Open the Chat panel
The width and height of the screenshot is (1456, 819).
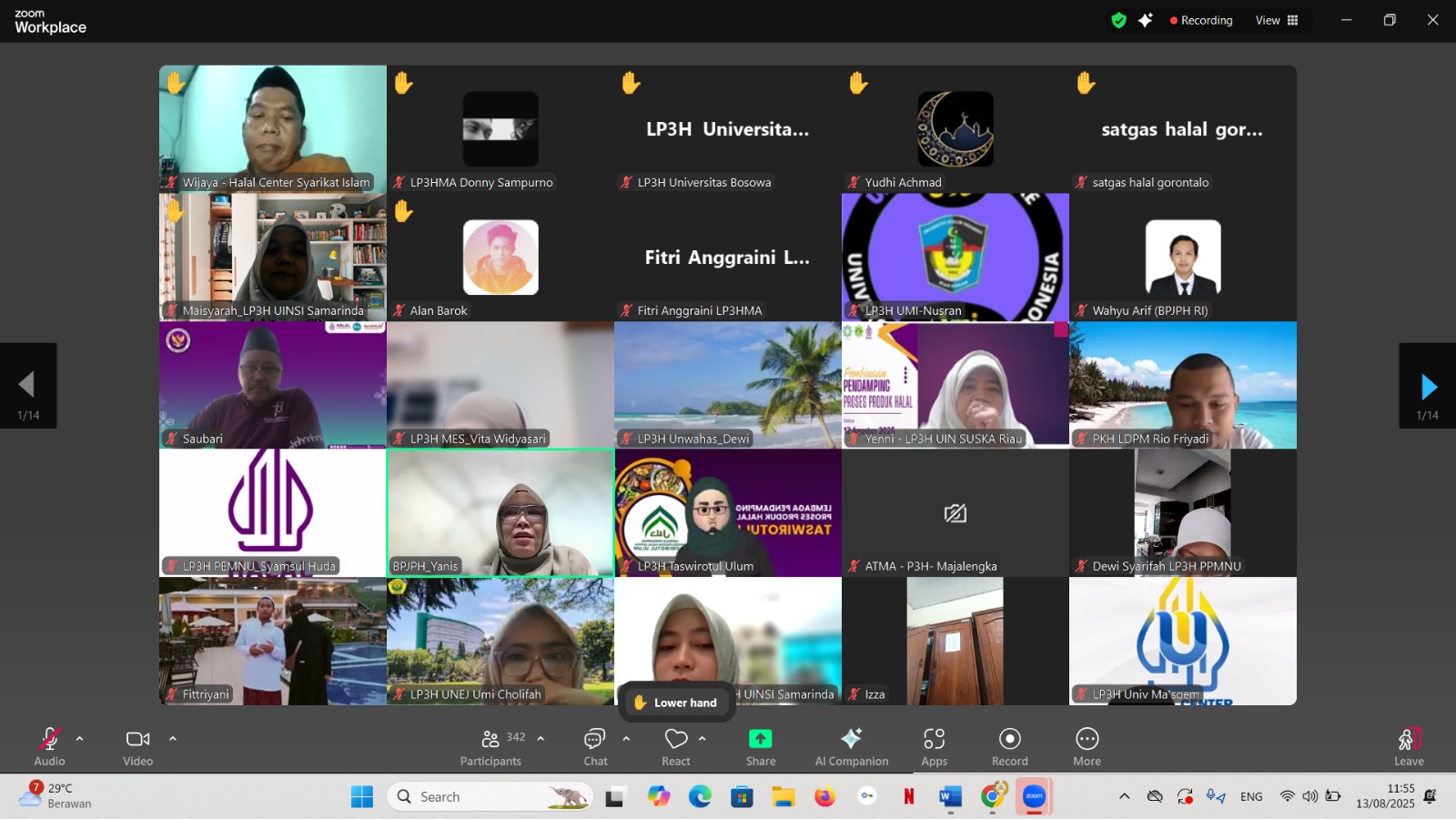point(595,746)
